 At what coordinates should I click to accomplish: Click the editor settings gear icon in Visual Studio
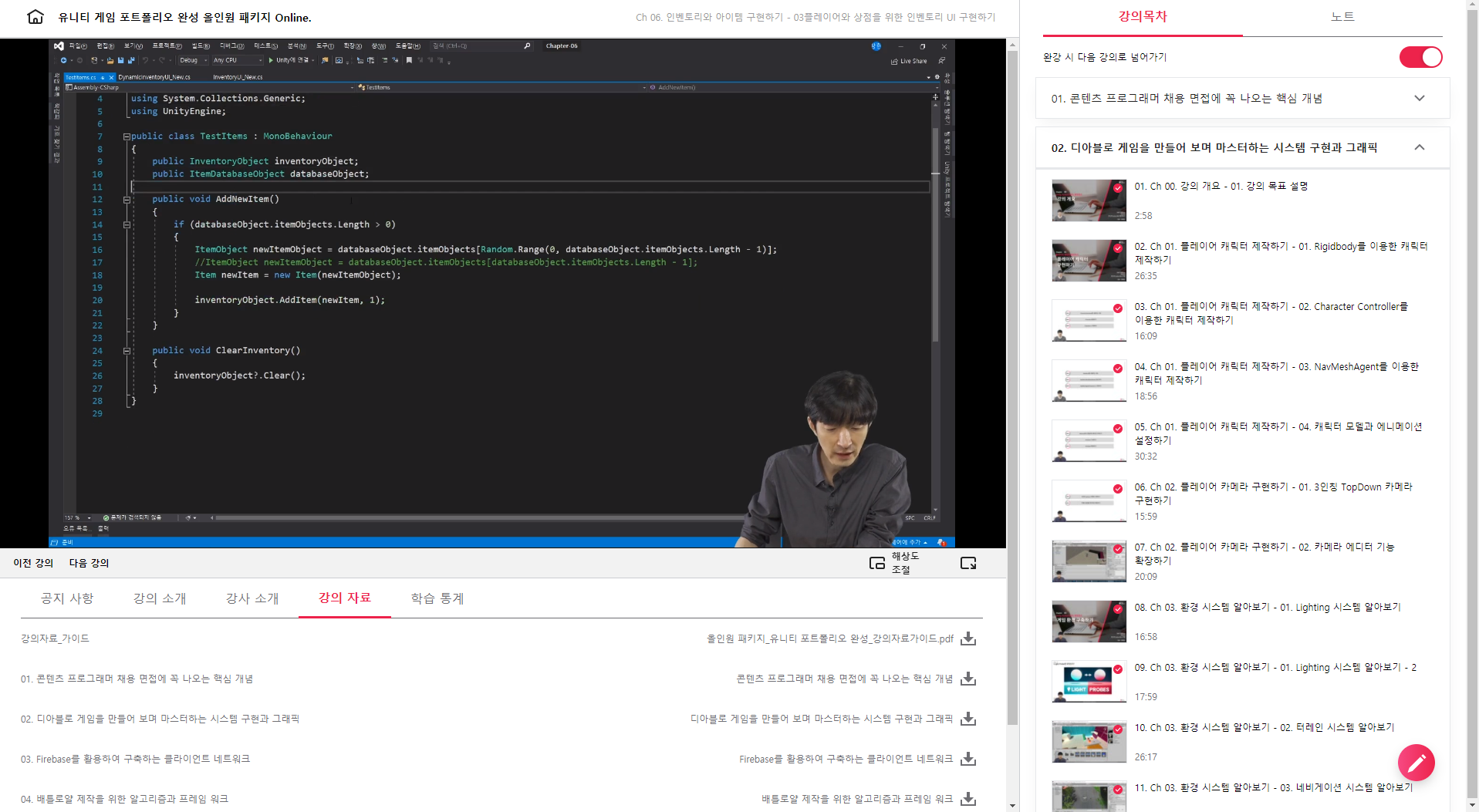937,77
